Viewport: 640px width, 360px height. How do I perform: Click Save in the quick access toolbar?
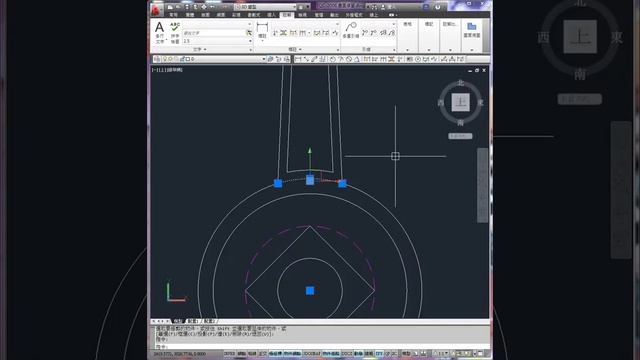[187, 7]
